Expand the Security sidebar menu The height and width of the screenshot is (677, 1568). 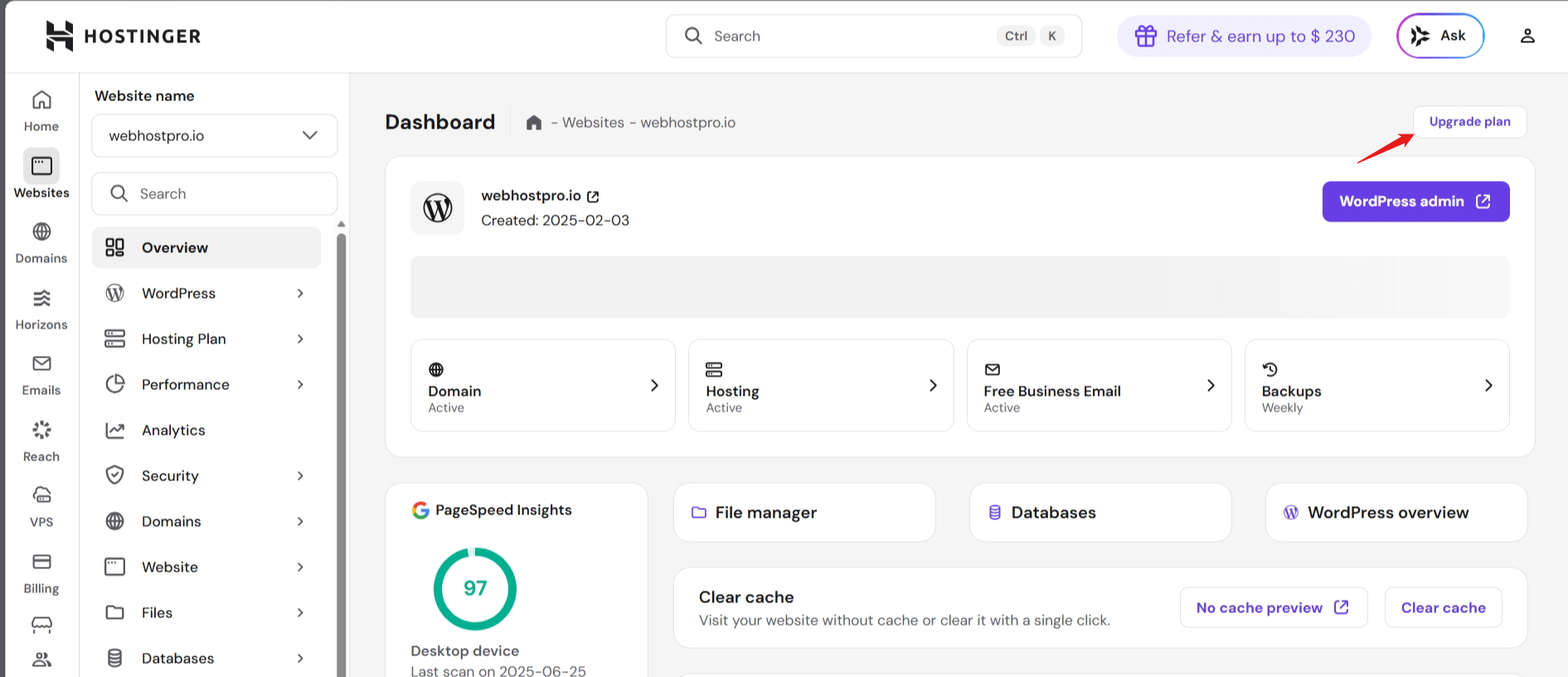(x=206, y=475)
